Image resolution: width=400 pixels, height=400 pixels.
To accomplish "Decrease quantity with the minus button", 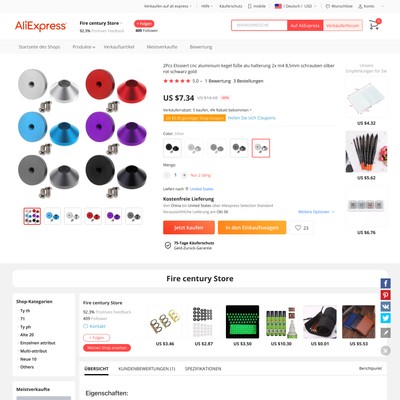I will [167, 175].
